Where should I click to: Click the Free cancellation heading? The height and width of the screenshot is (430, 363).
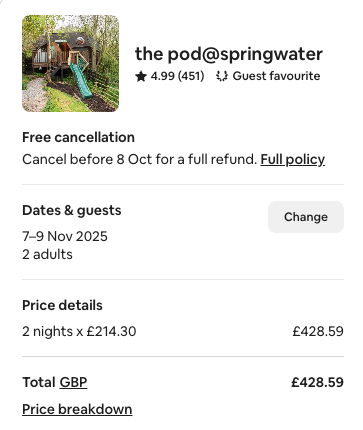78,137
